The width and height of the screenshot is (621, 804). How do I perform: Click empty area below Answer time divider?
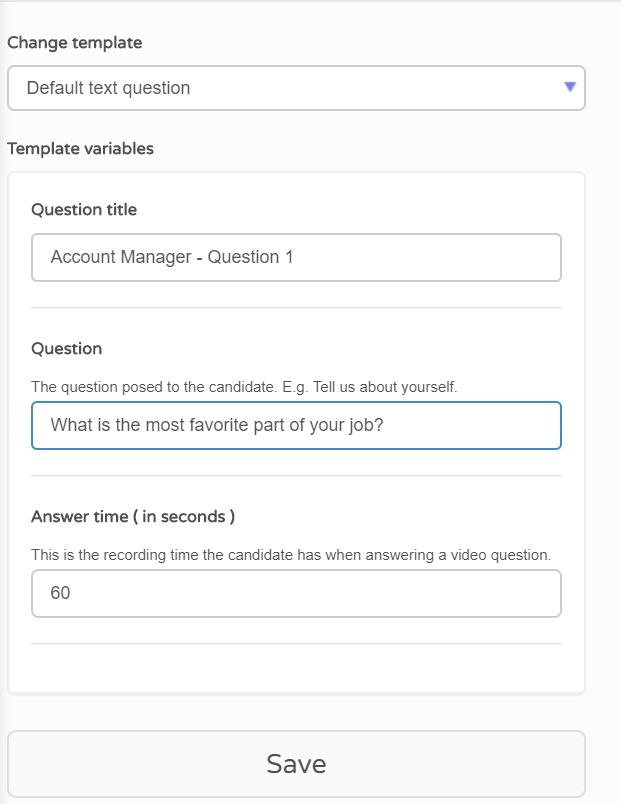pyautogui.click(x=296, y=668)
